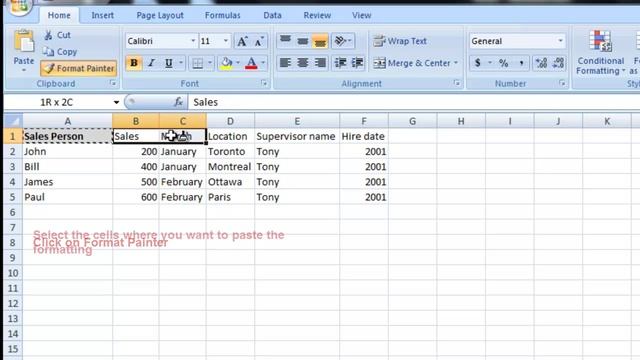Image resolution: width=640 pixels, height=360 pixels.
Task: Select Align Text Left icon
Action: click(x=285, y=63)
